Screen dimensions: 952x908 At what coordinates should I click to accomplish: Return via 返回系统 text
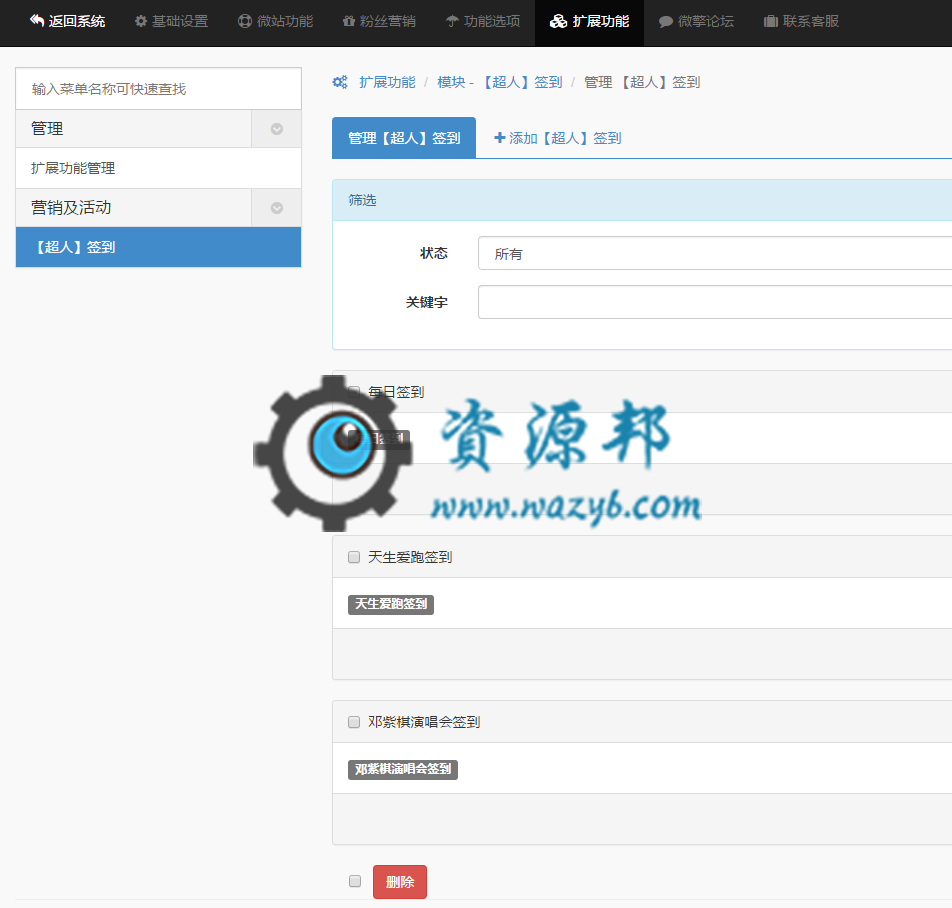(x=77, y=22)
